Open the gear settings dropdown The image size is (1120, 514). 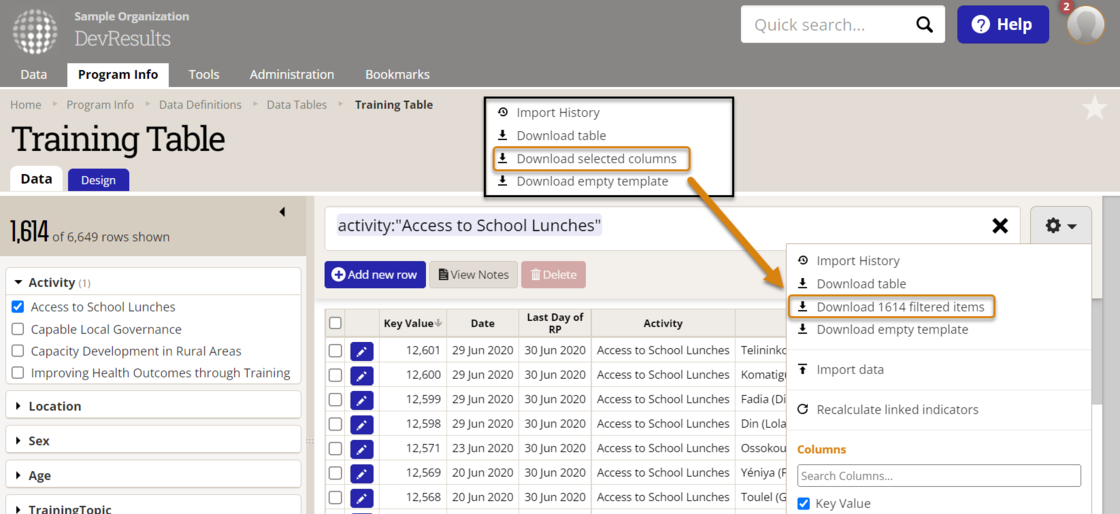(1061, 226)
